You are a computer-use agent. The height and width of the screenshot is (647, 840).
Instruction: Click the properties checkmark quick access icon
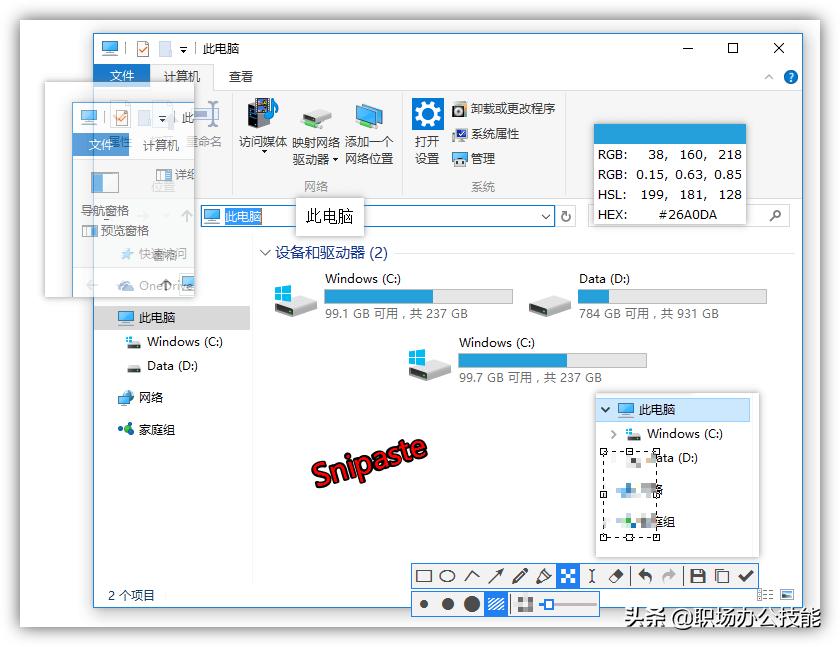142,49
